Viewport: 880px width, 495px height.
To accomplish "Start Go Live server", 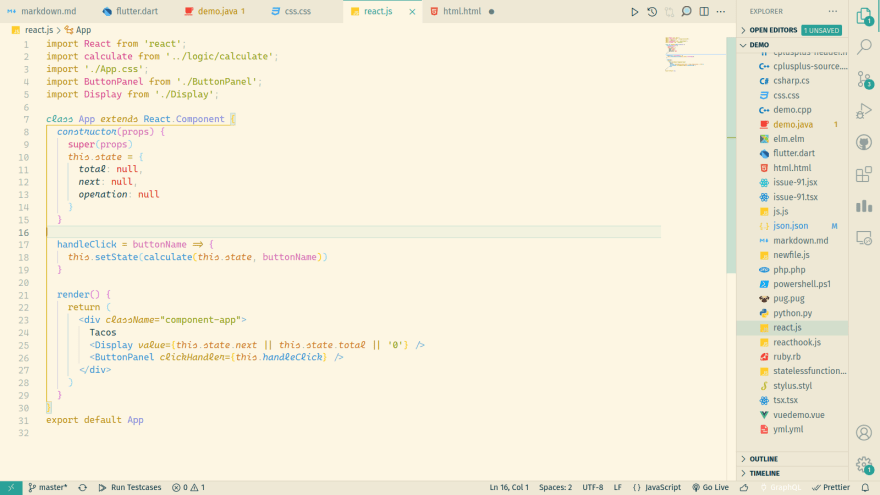I will (x=711, y=487).
